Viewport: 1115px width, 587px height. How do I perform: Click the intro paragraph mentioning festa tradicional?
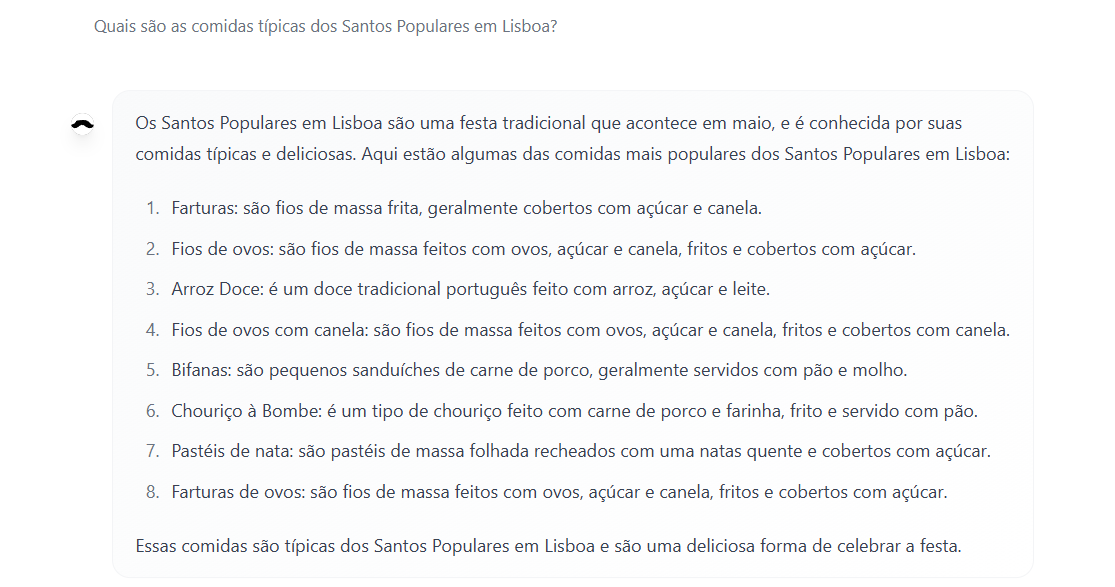(x=572, y=139)
